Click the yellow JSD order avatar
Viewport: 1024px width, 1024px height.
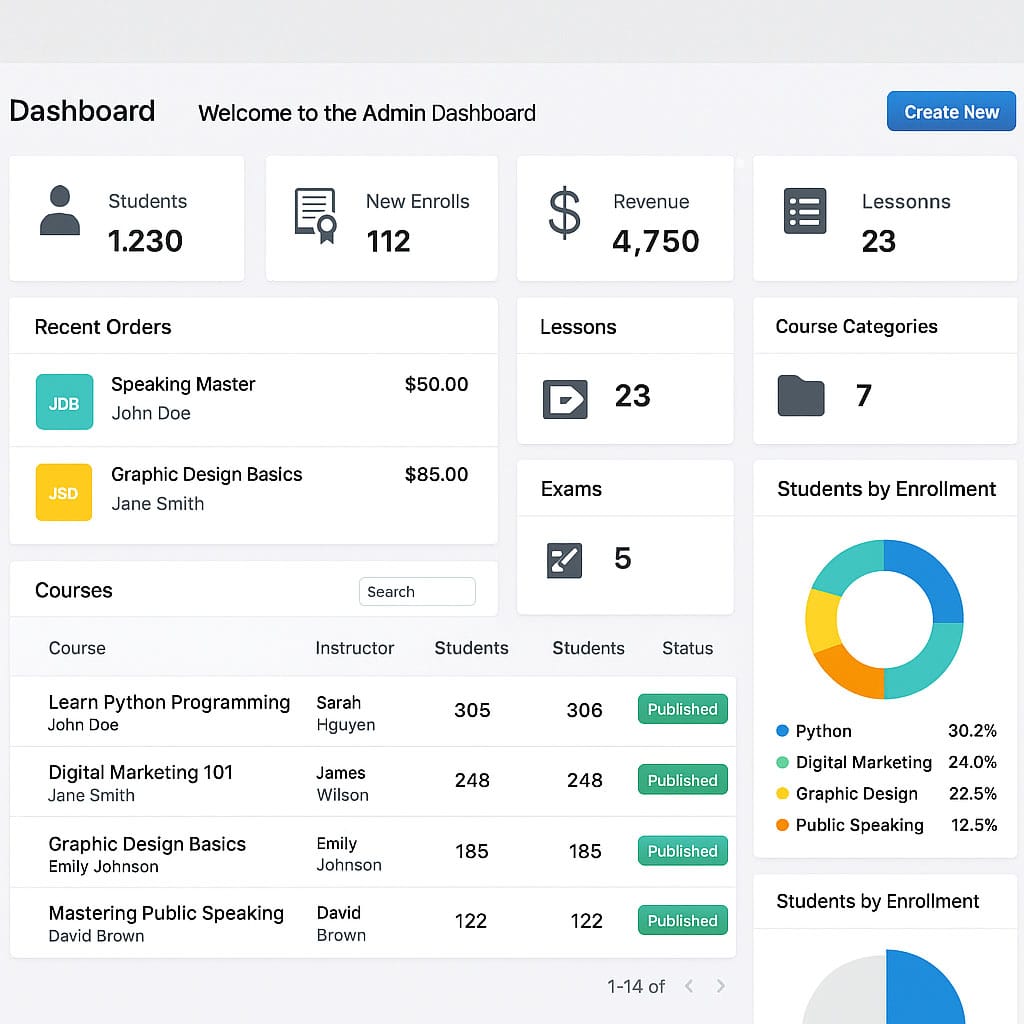point(63,492)
